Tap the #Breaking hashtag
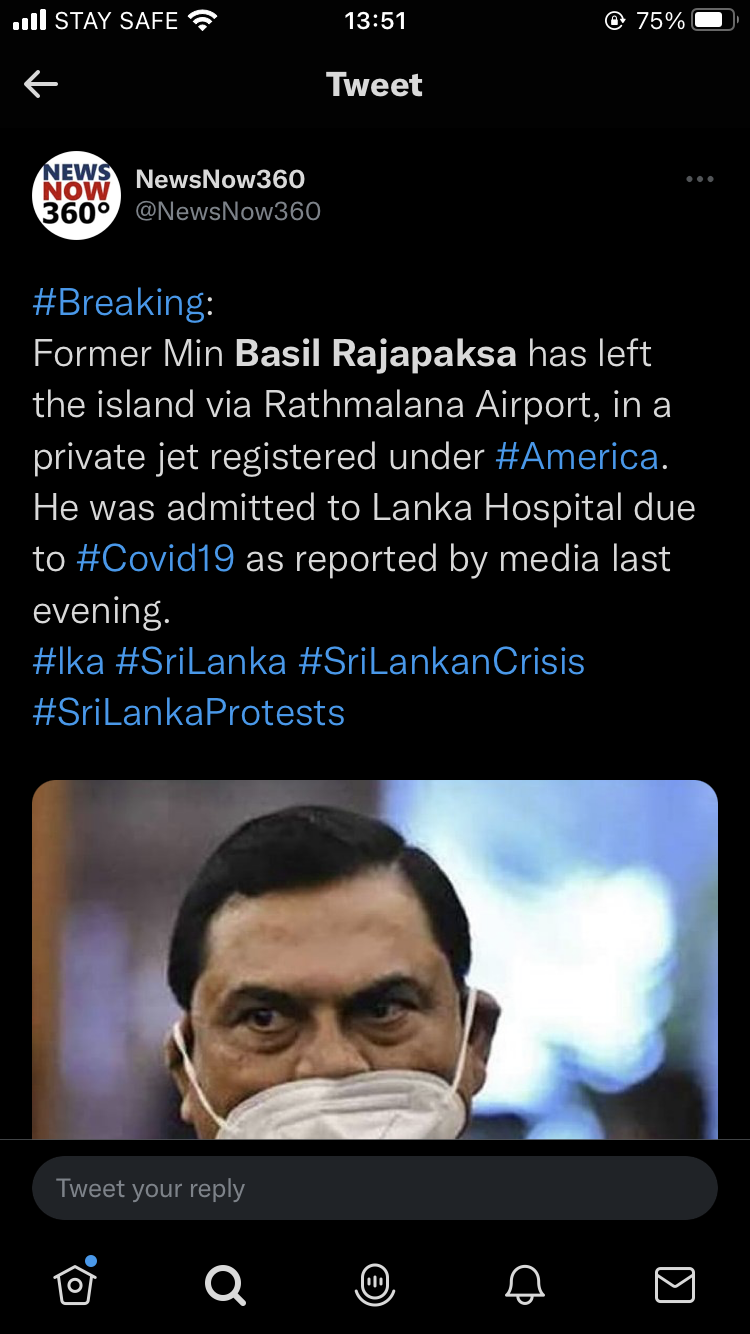 coord(119,302)
